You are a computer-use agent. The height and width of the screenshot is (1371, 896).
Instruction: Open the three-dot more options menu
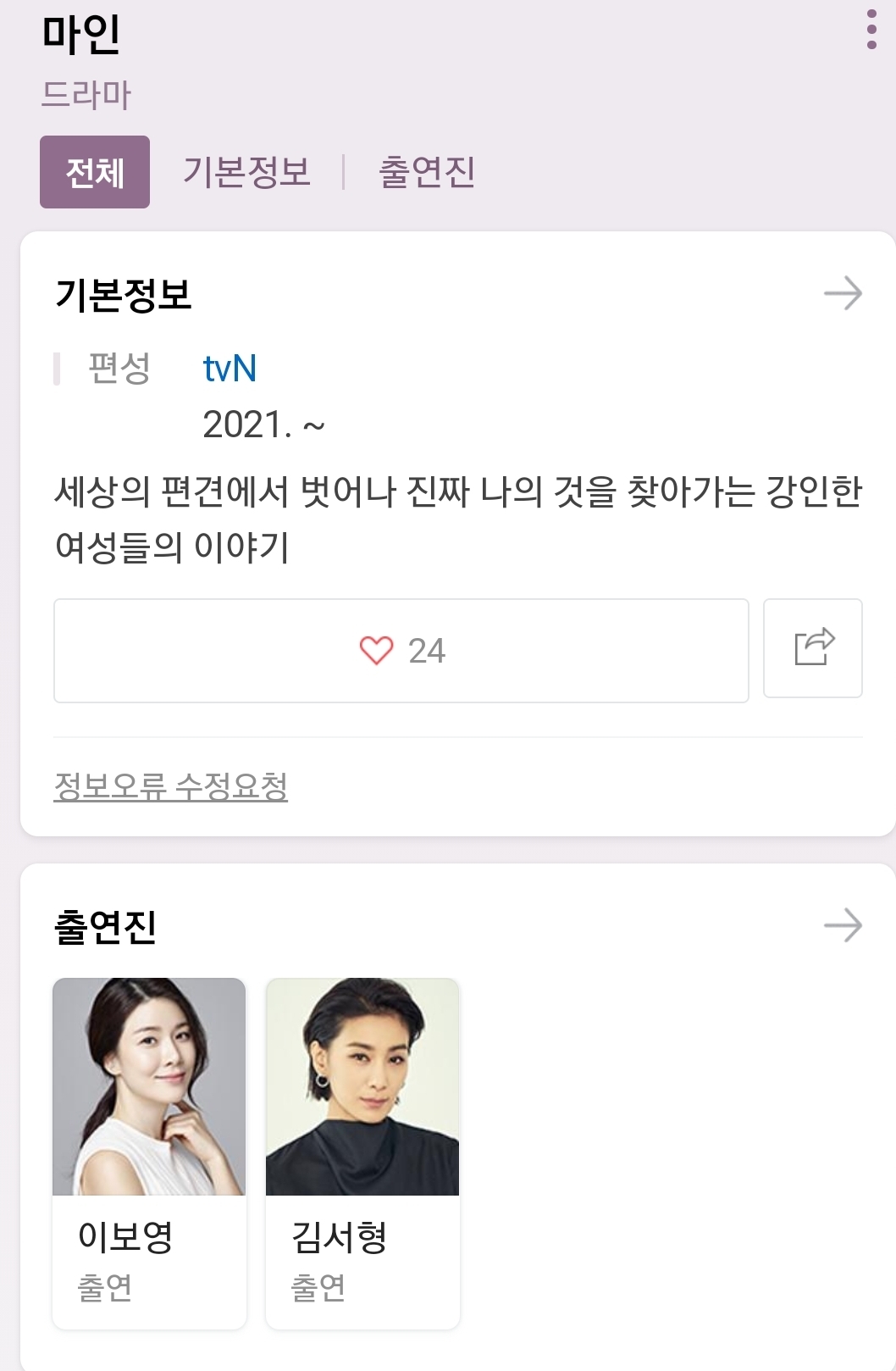[871, 30]
